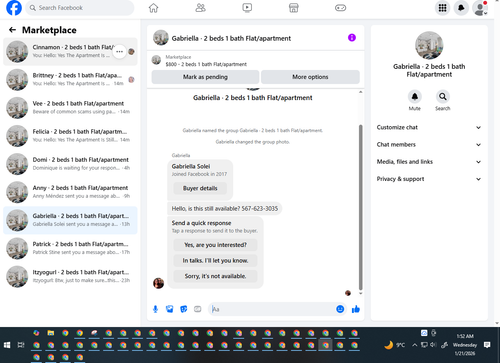Click the chat scrollbar
Viewport: 500px width, 363px height.
(360, 207)
